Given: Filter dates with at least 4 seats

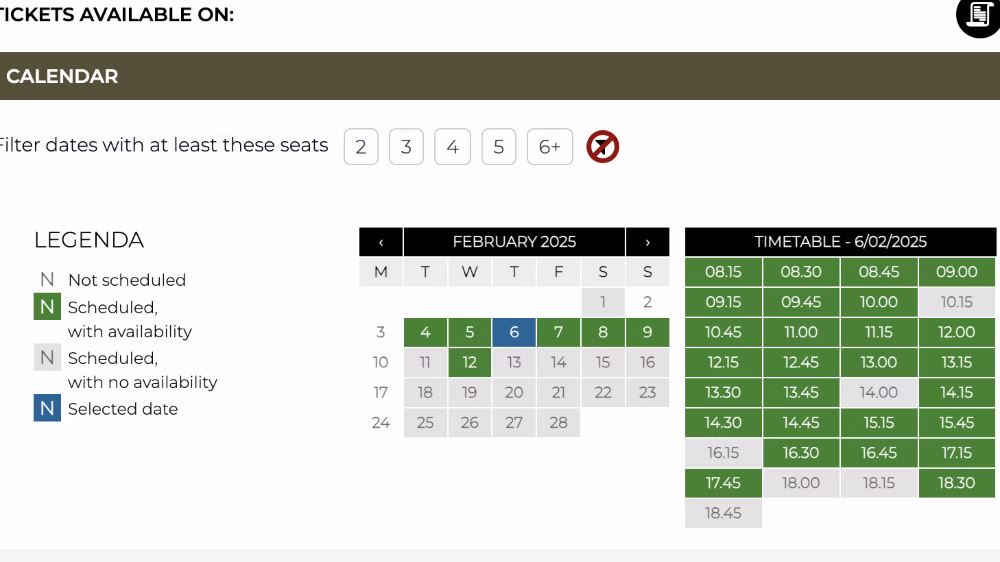Looking at the screenshot, I should point(452,147).
